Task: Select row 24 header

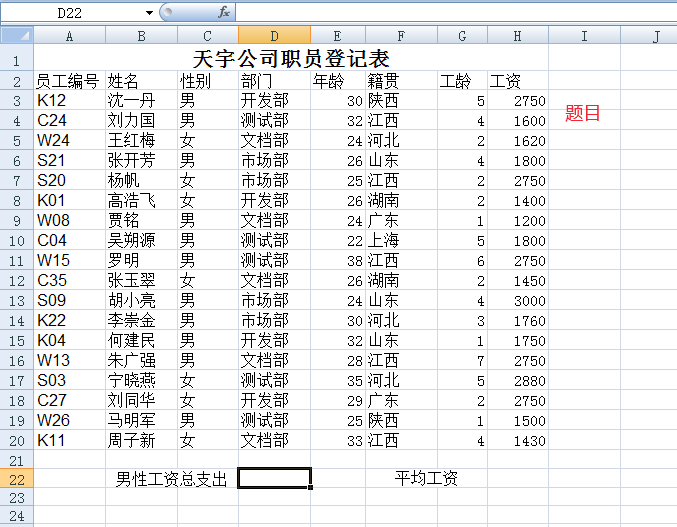Action: point(17,515)
